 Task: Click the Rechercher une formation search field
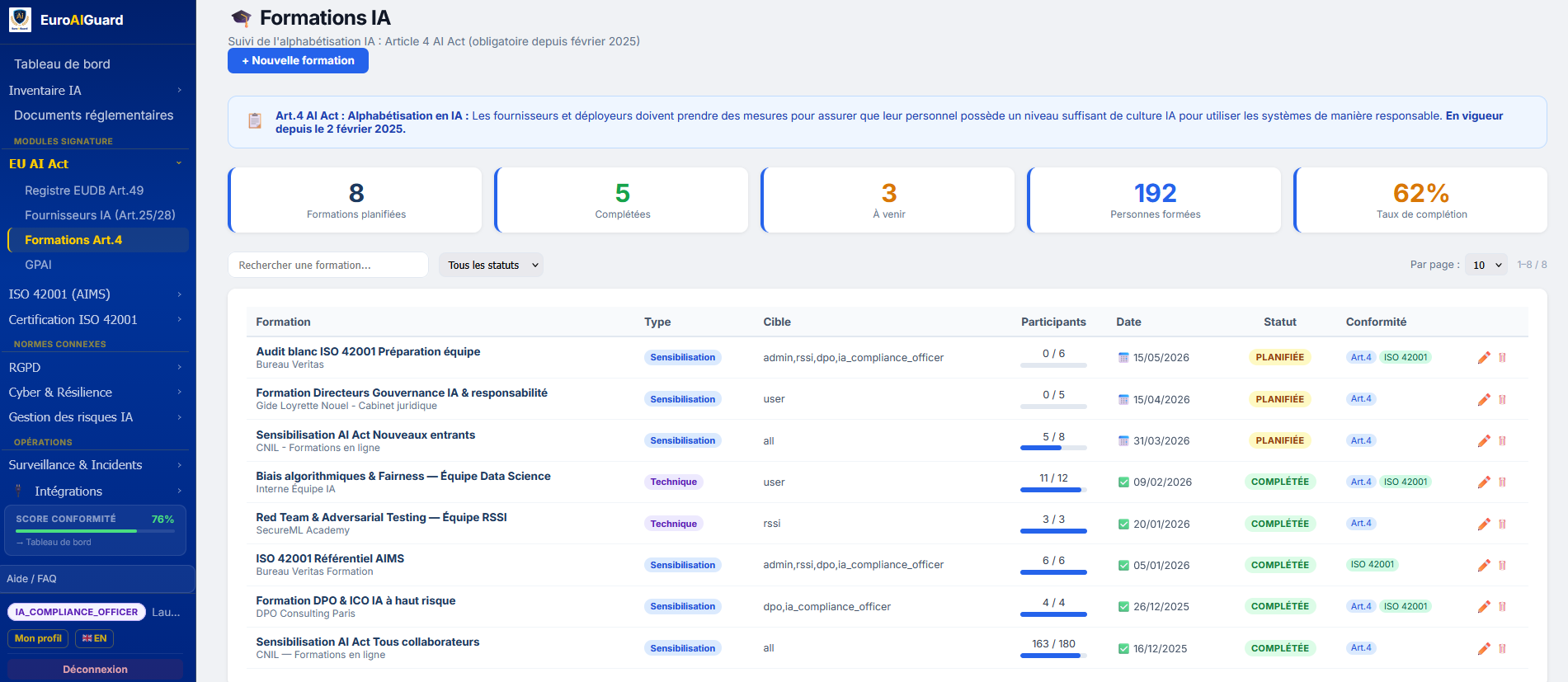(x=327, y=265)
